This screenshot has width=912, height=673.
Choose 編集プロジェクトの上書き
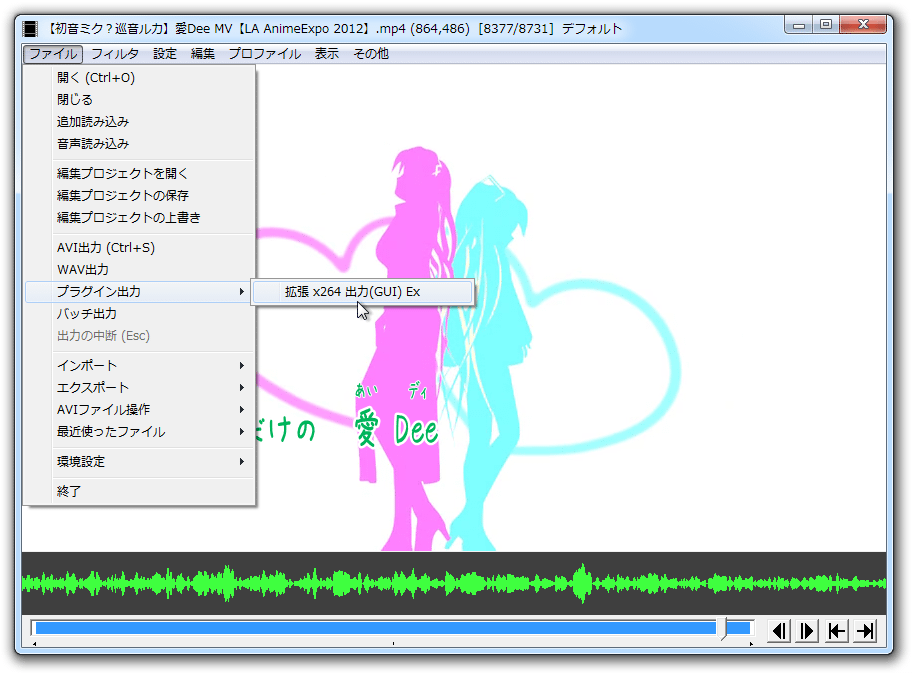140,218
